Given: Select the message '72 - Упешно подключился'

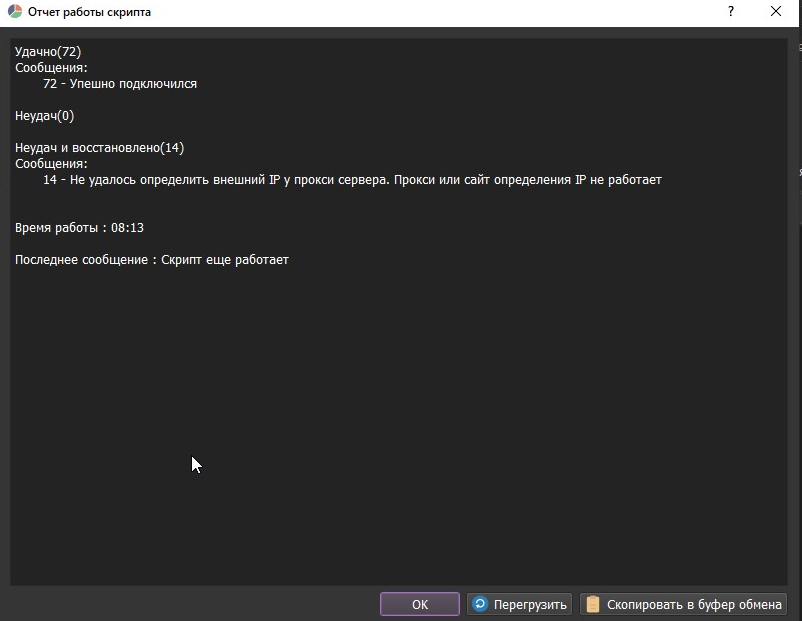Looking at the screenshot, I should (x=119, y=84).
